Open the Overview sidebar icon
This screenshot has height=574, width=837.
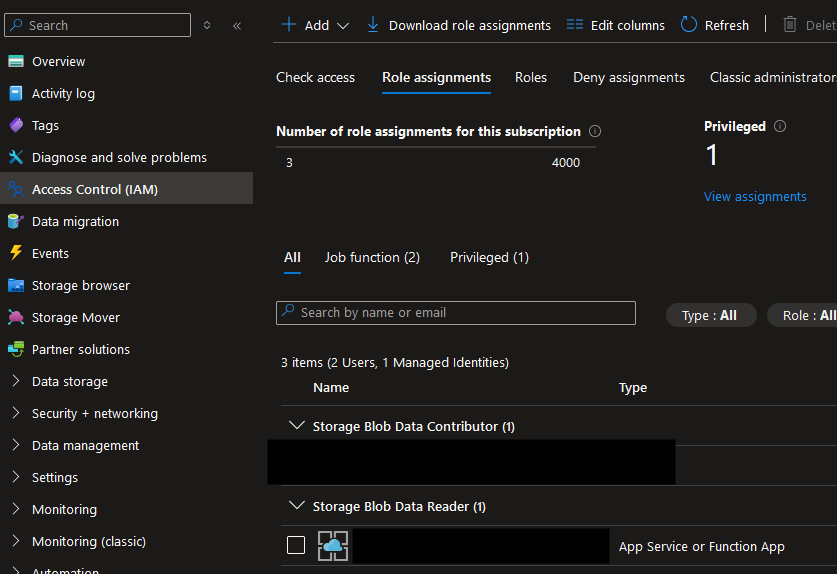(15, 62)
